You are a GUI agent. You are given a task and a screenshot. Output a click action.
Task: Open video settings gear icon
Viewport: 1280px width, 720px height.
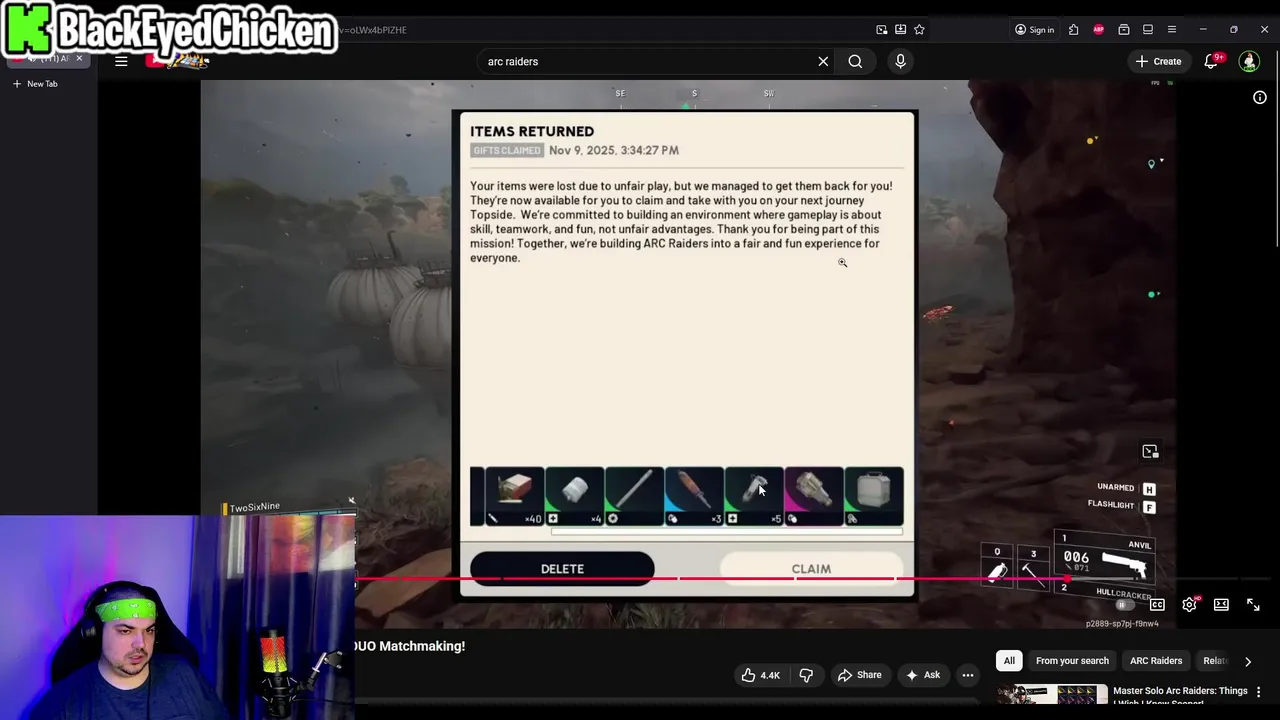coord(1189,605)
